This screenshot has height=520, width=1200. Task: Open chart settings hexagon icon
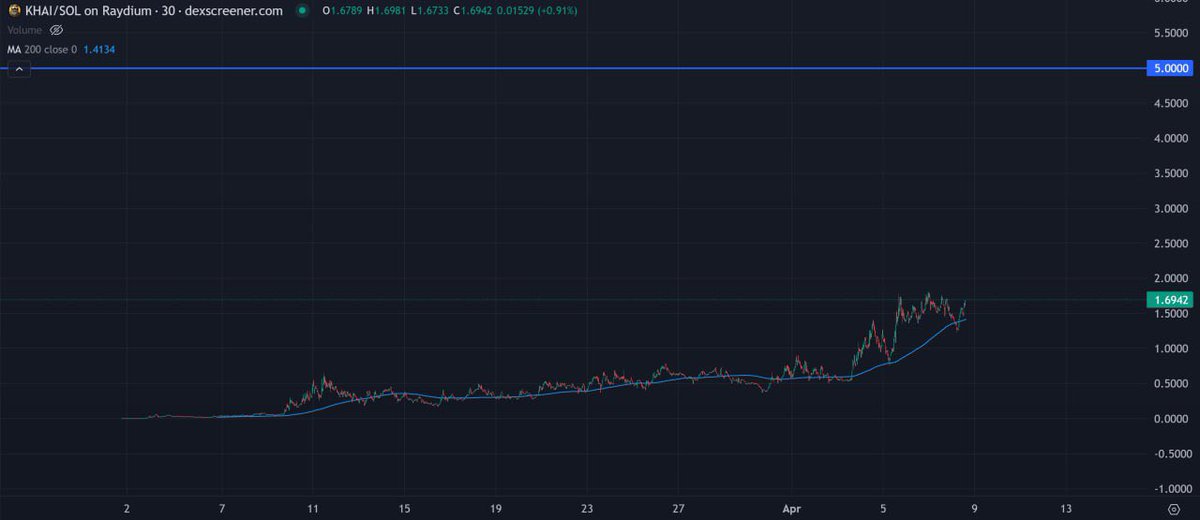click(x=1172, y=508)
